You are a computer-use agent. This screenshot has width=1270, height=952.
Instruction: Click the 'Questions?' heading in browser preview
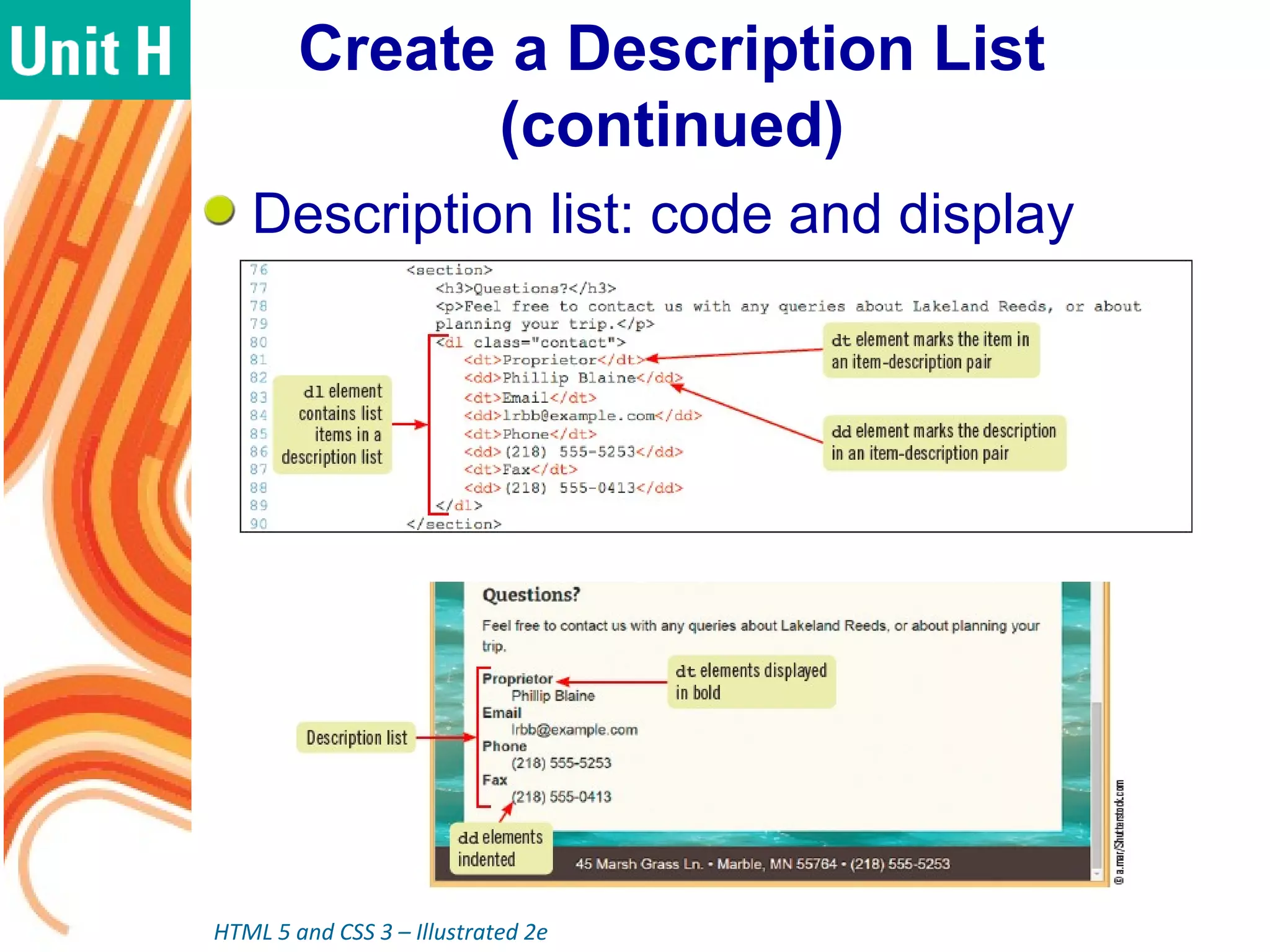coord(531,594)
